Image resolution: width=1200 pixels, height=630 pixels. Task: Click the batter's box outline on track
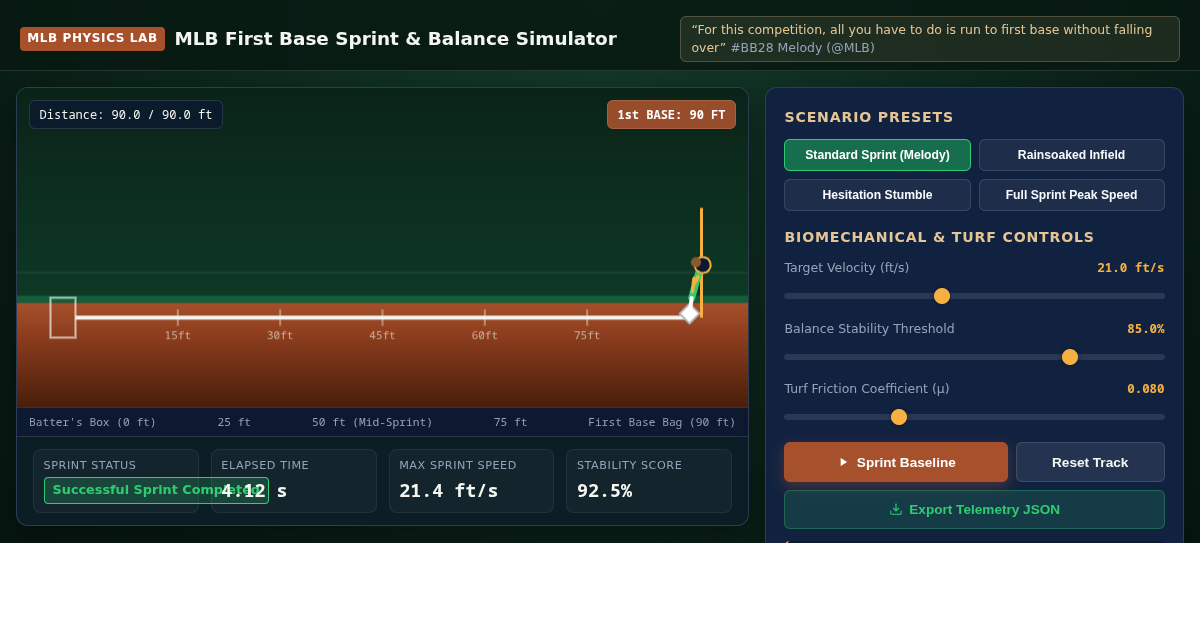coord(63,317)
